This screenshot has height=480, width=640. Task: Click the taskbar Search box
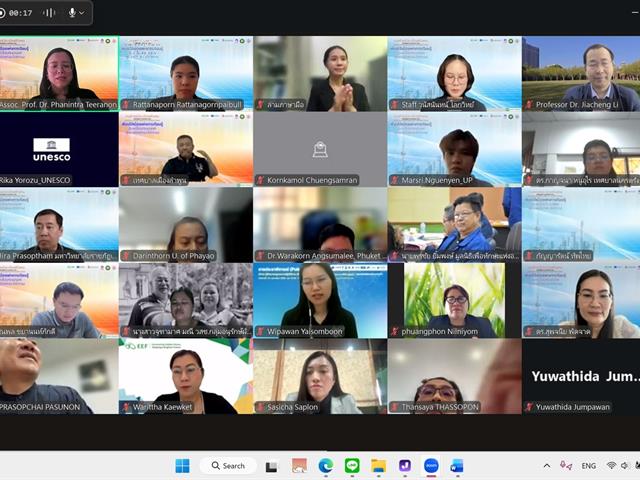tap(227, 466)
